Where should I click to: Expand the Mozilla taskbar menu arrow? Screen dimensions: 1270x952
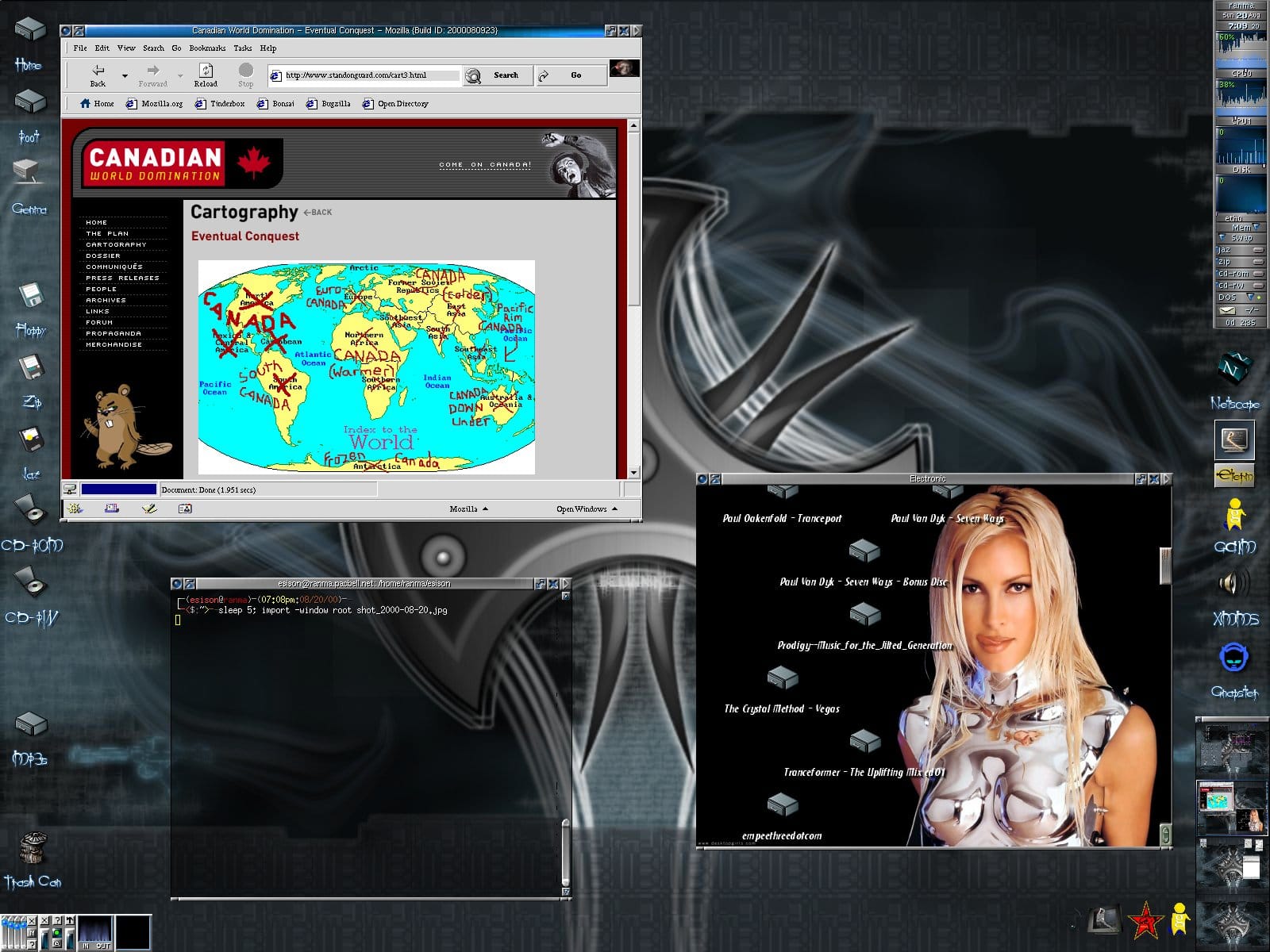tap(485, 509)
